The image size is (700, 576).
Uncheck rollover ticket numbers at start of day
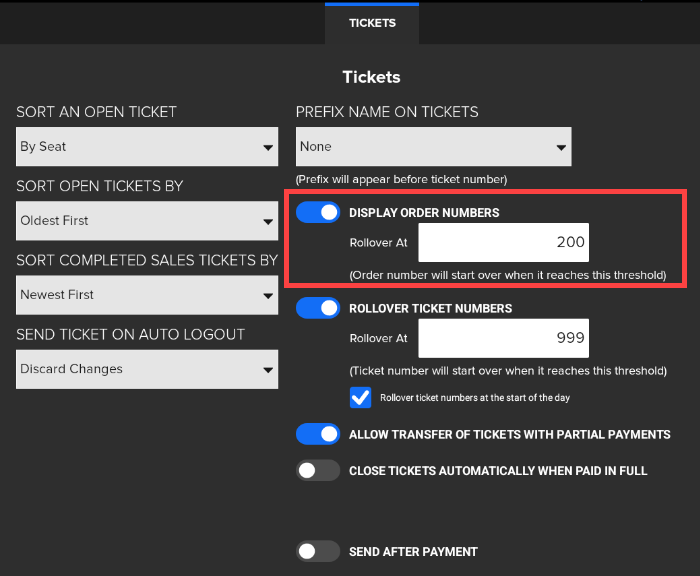click(361, 398)
